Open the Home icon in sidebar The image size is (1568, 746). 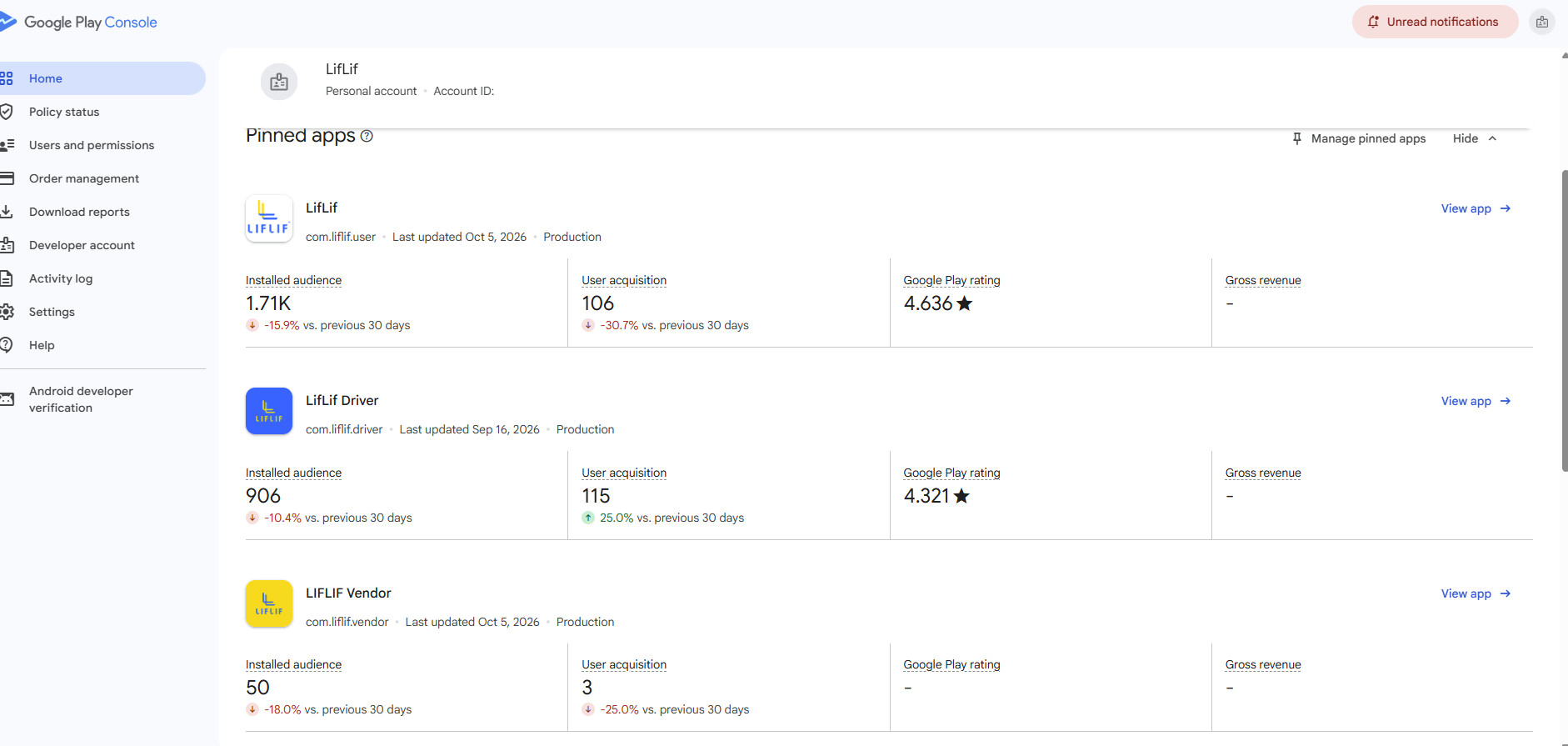(x=7, y=78)
